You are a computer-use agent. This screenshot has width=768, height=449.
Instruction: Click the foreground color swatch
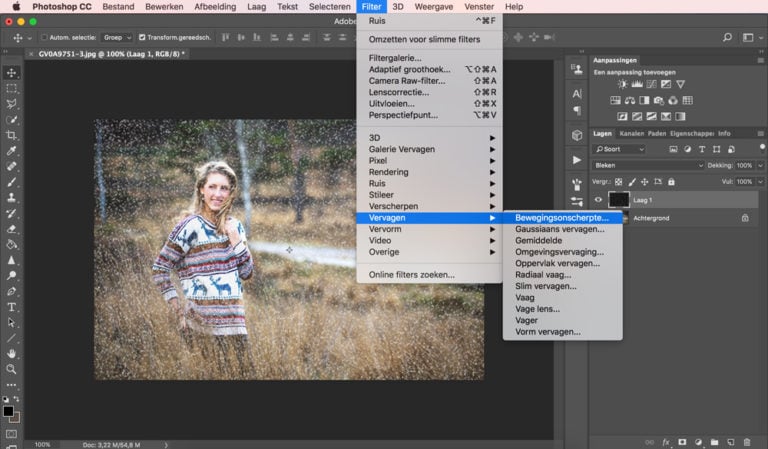[8, 411]
